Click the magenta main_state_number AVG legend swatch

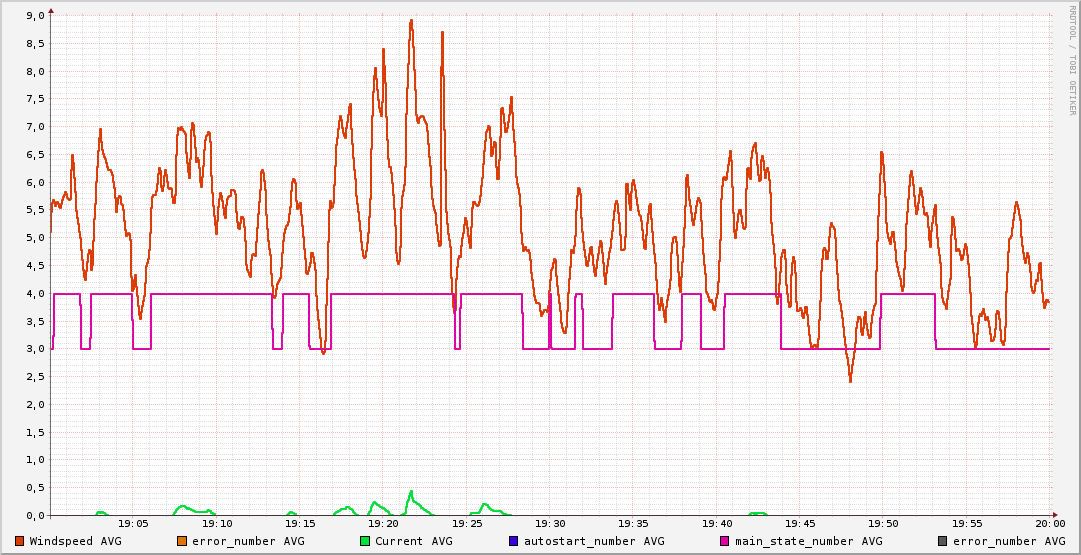click(x=725, y=541)
